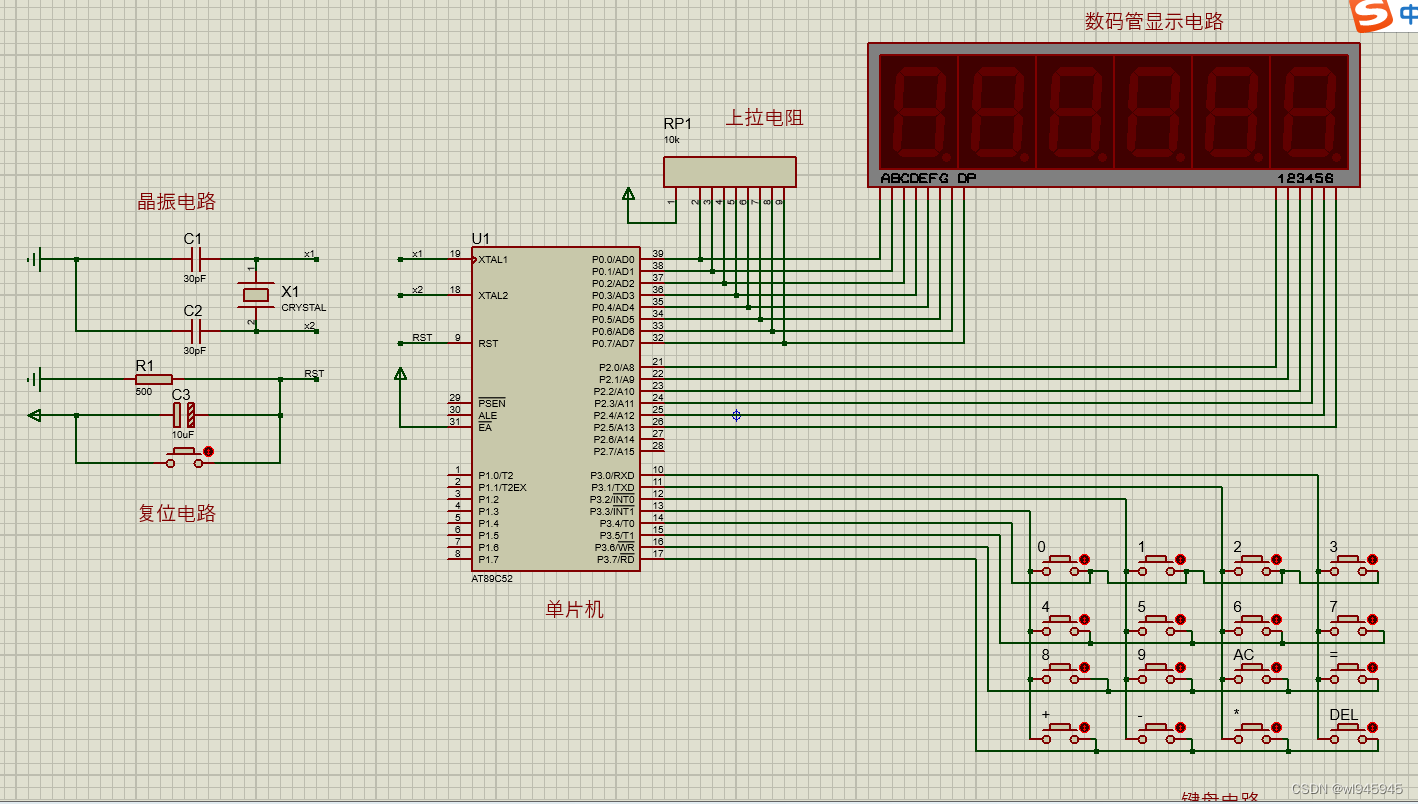The image size is (1418, 804).
Task: Select the U1 AT89C52 microcontroller body
Action: [556, 409]
